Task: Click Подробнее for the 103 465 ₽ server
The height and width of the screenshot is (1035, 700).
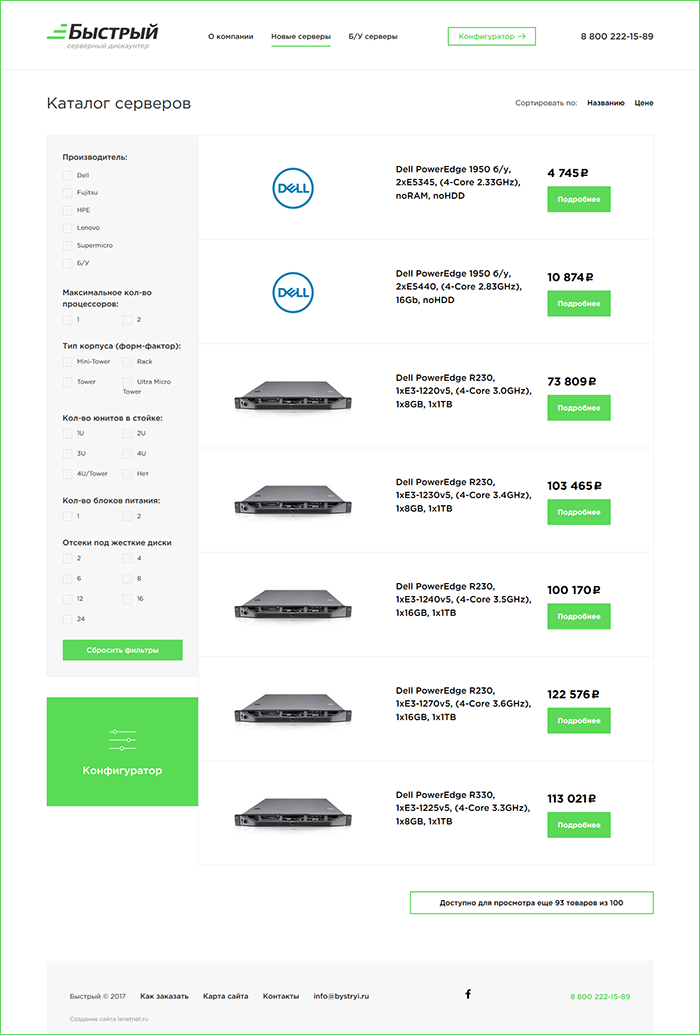Action: pos(579,512)
